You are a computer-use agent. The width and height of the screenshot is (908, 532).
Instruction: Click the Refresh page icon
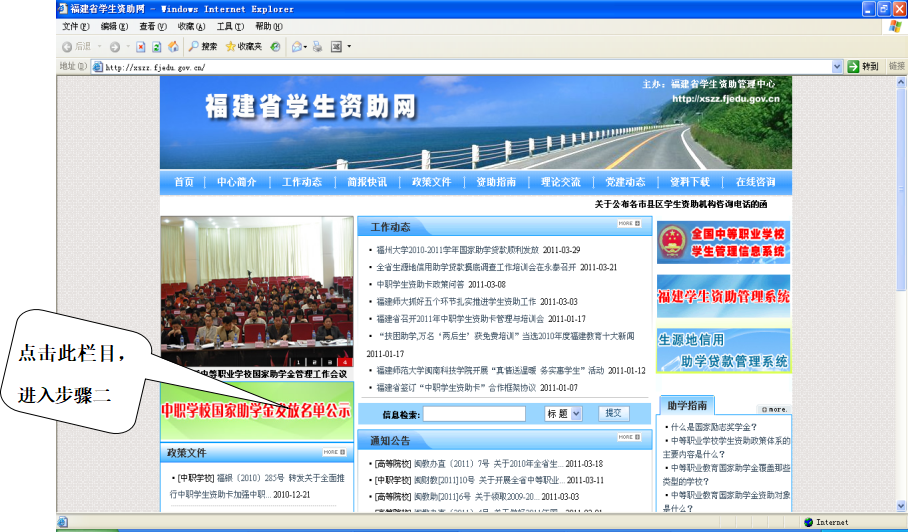click(x=157, y=47)
